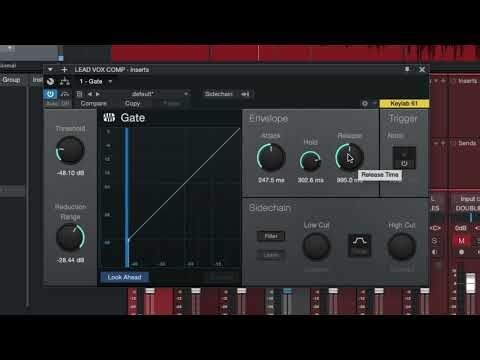Open the plugin settings gear
This screenshot has width=480, height=360.
pos(365,104)
